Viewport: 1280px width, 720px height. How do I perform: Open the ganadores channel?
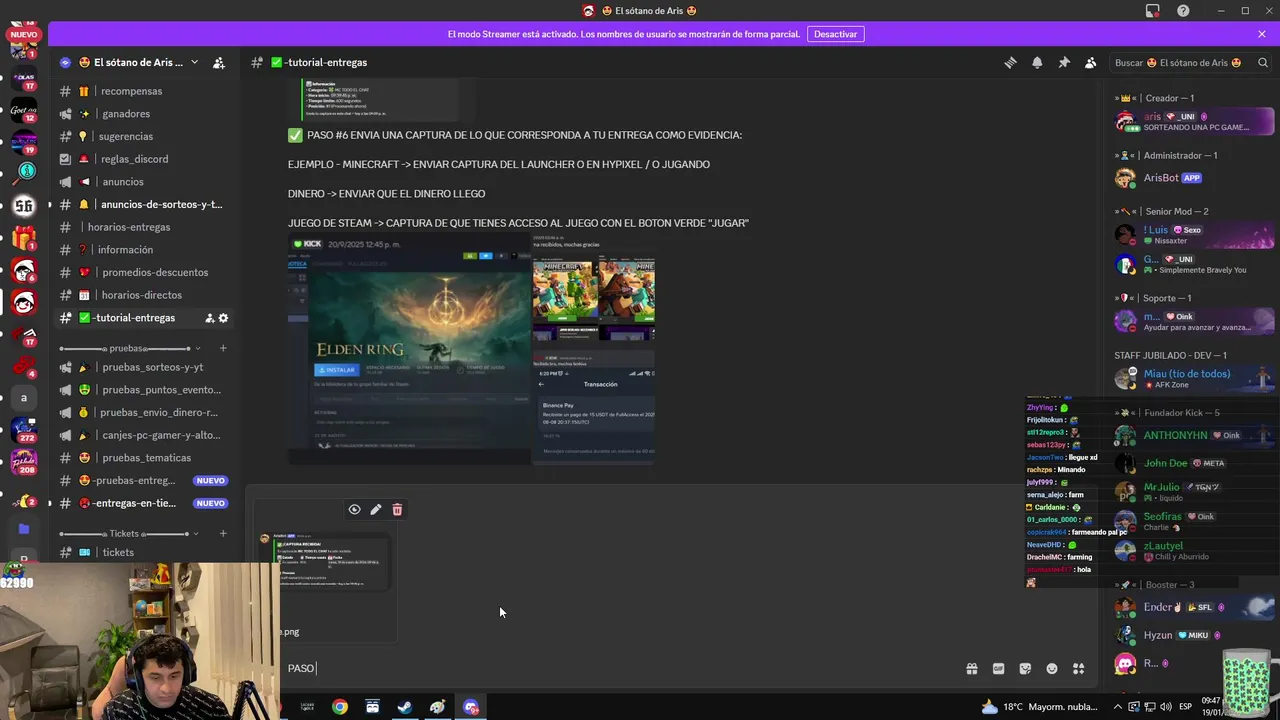145,114
